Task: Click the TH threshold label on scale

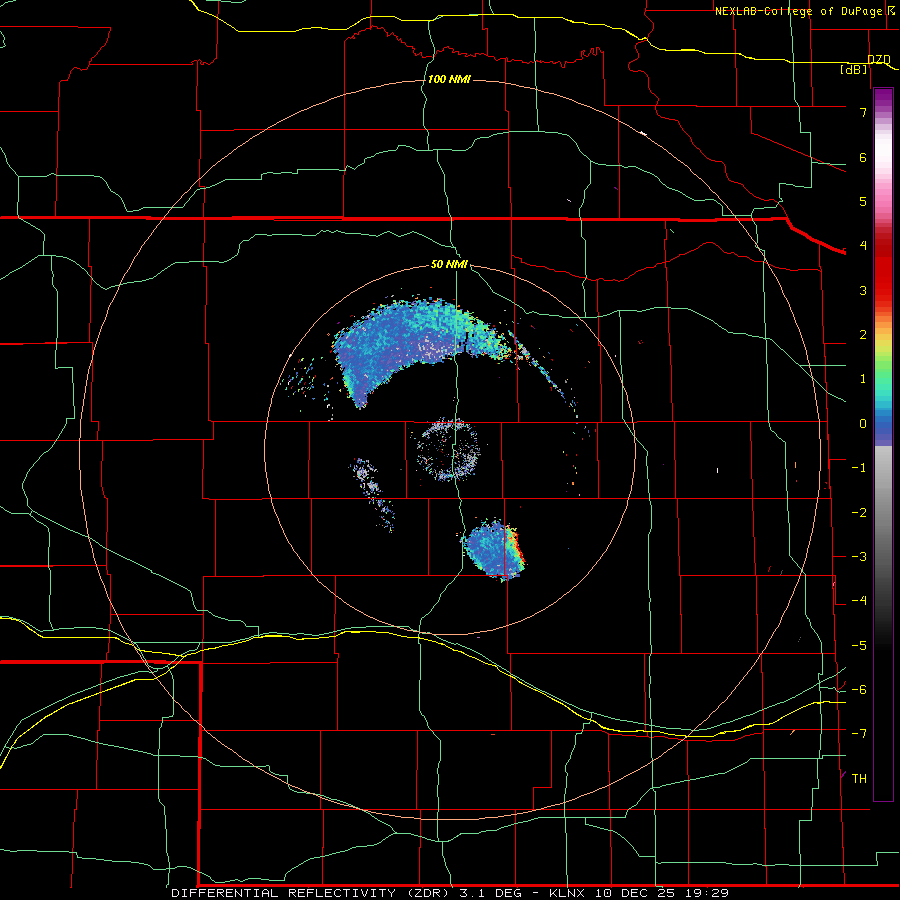Action: [859, 779]
